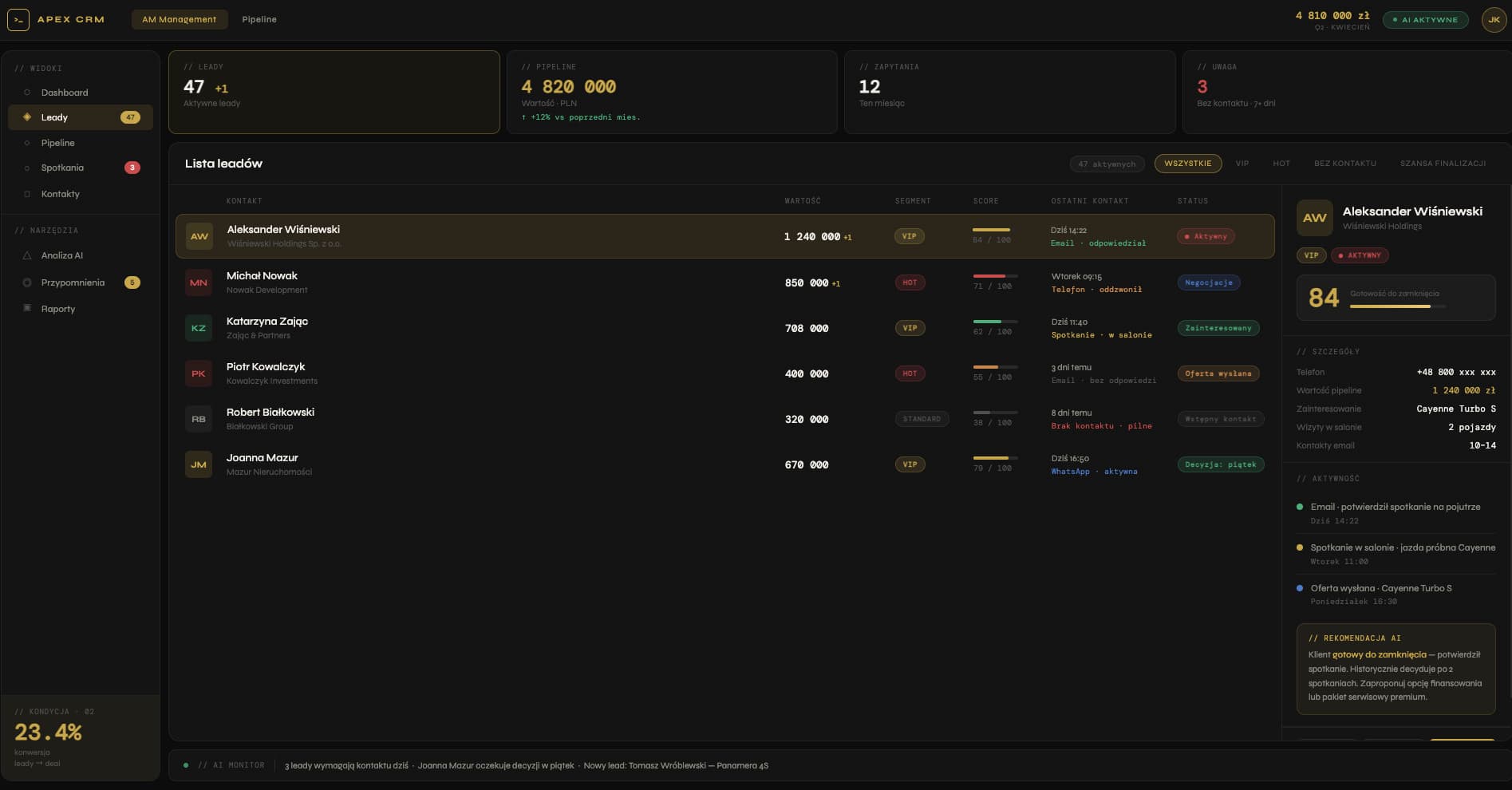Screen dimensions: 1512x790
Task: Sort by the SCORE column header
Action: [x=986, y=201]
